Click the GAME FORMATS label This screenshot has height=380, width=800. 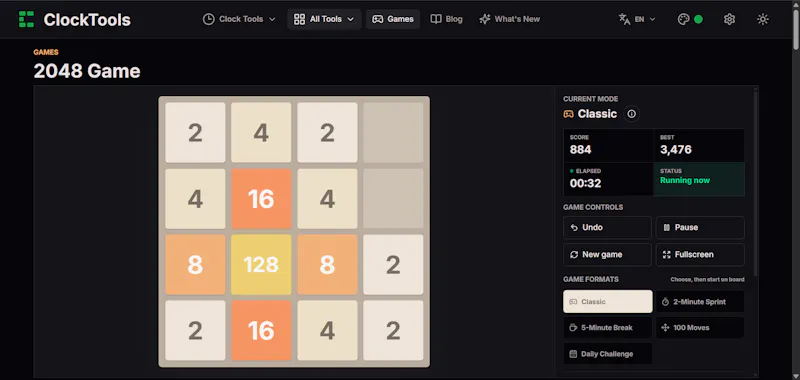point(591,280)
